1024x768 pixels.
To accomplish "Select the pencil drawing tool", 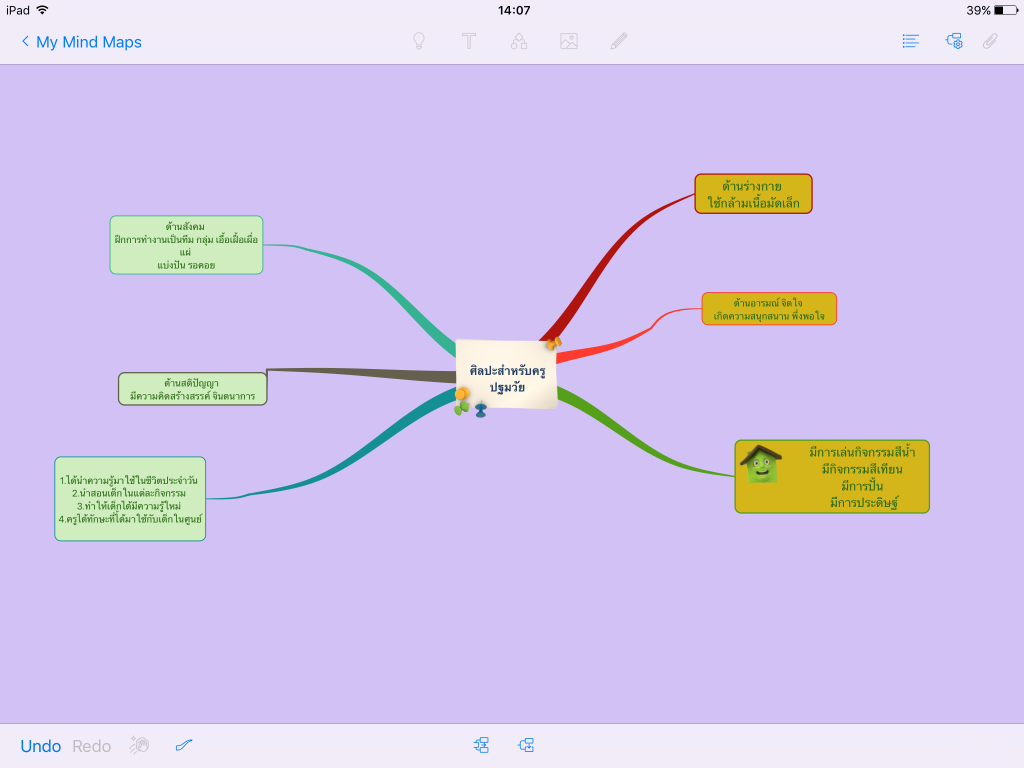I will [x=618, y=41].
